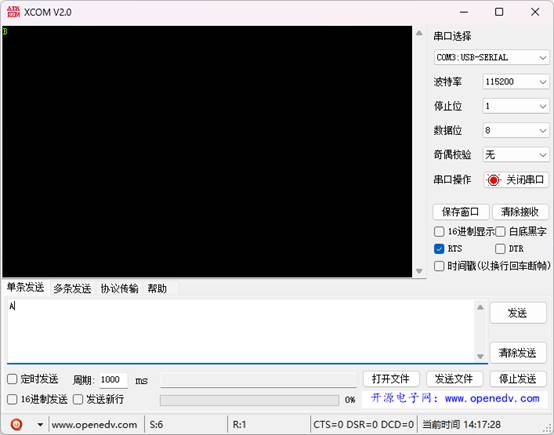Click the 清除发送 button
This screenshot has height=435, width=554.
coord(518,353)
